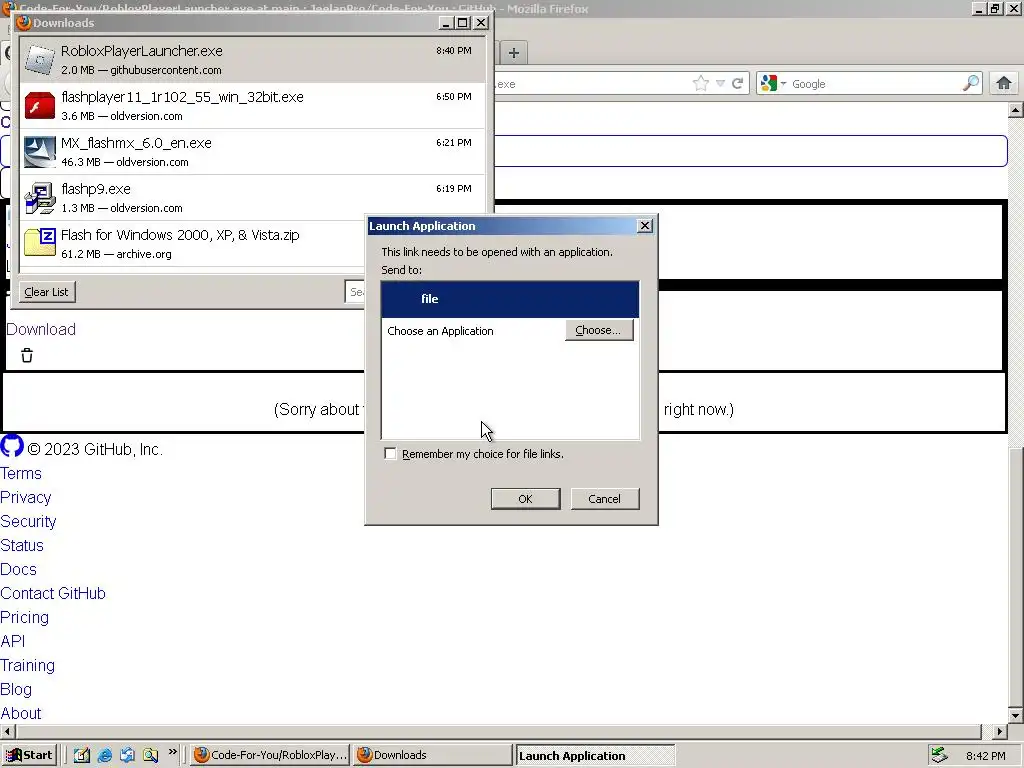Cancel the Launch Application dialog
Image resolution: width=1024 pixels, height=768 pixels.
click(605, 499)
